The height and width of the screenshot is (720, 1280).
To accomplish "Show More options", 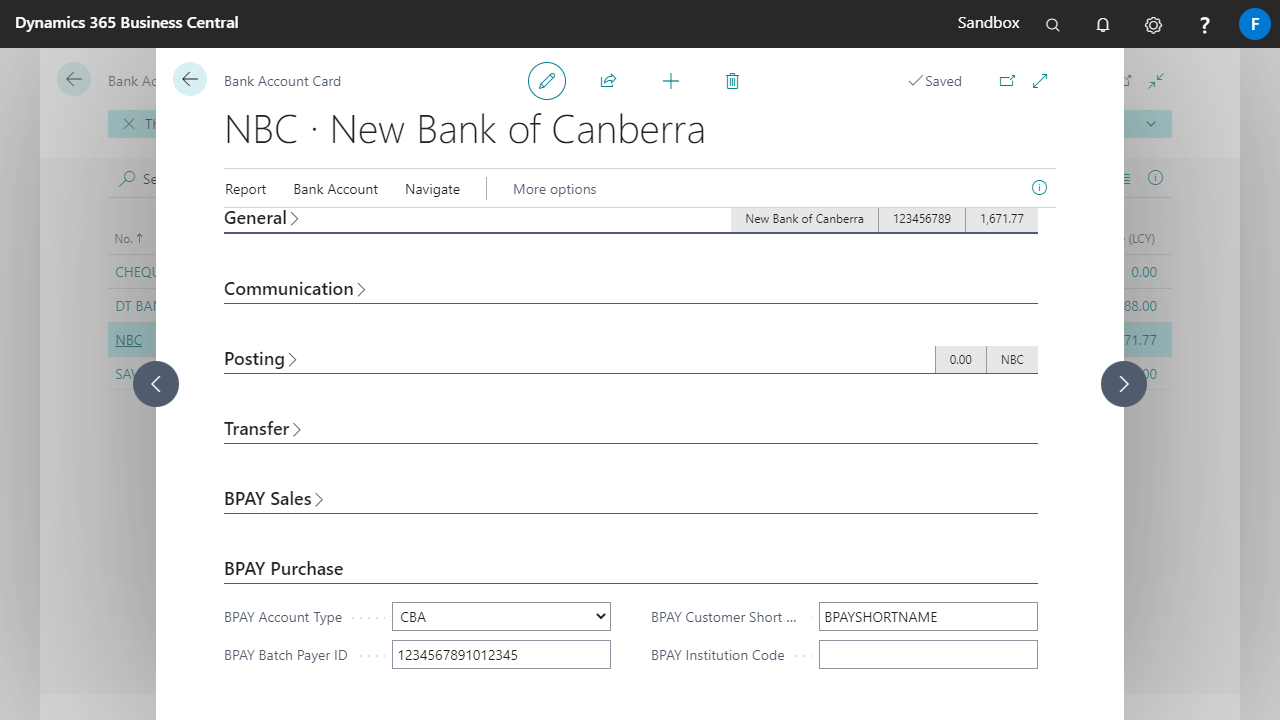I will pos(555,189).
